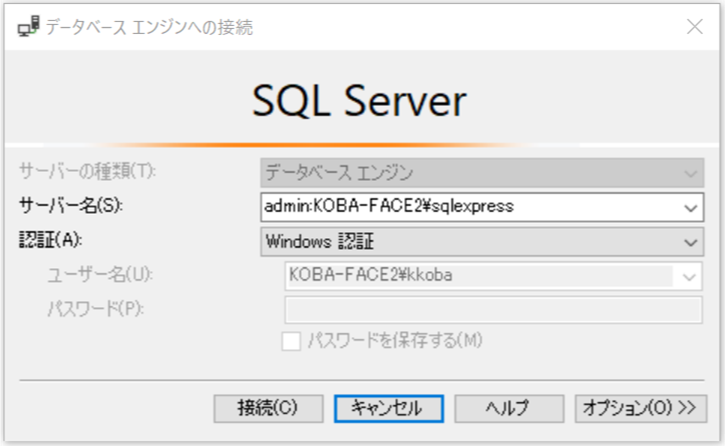Open the サーバーの種類 dropdown
Image resolution: width=725 pixels, height=446 pixels.
(x=482, y=173)
